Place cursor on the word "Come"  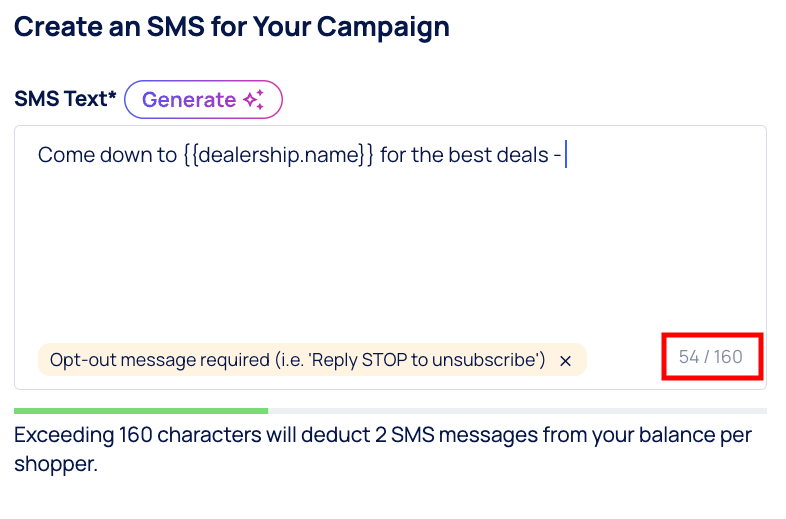coord(61,156)
